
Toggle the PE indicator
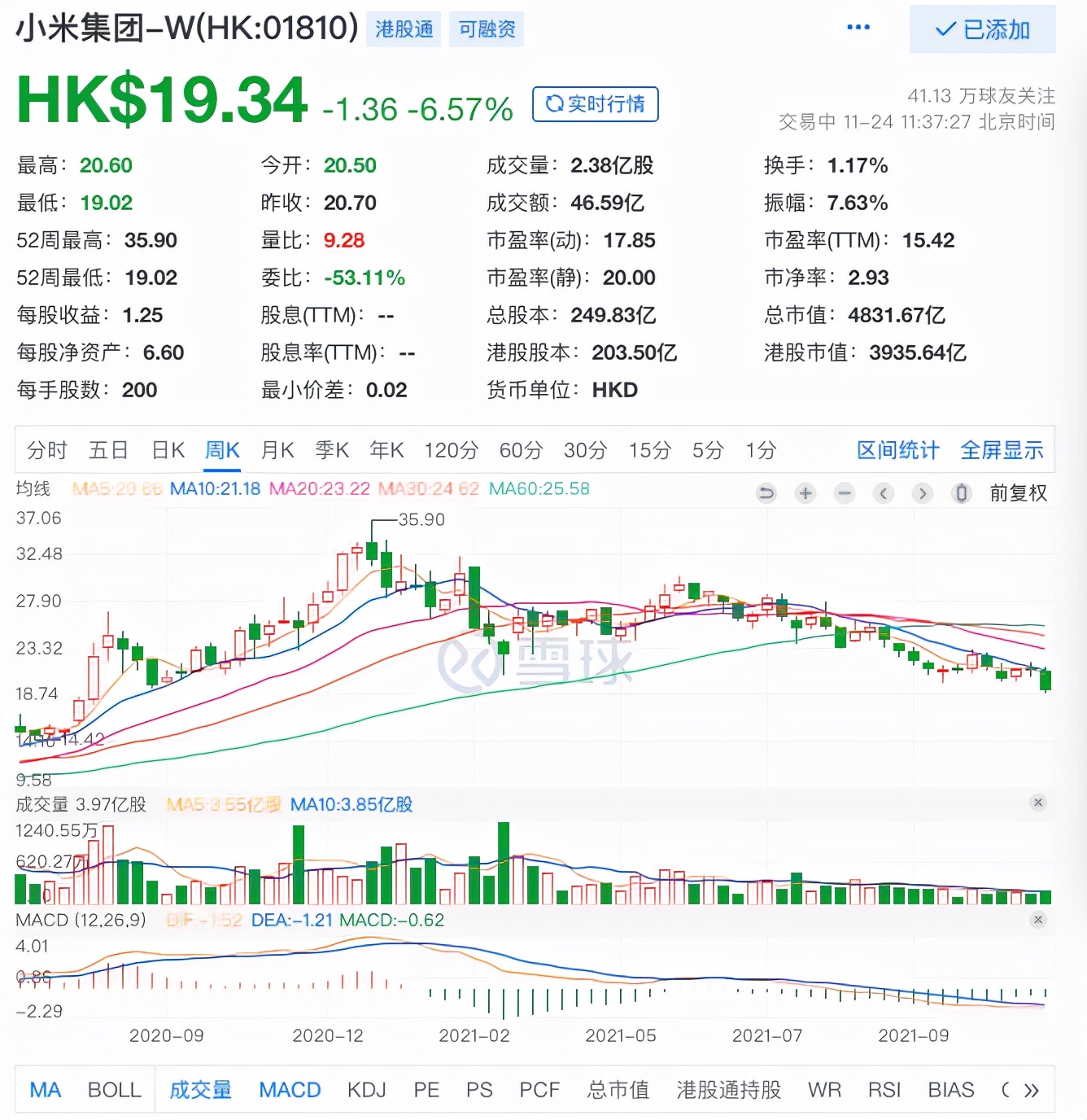426,1090
